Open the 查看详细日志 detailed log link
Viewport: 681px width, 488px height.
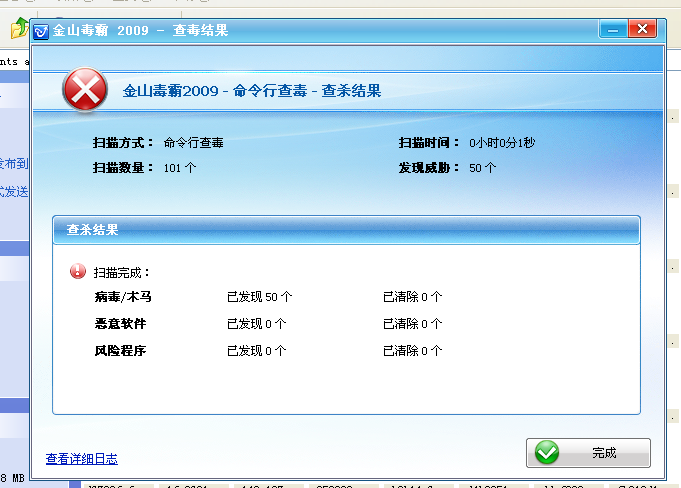point(82,459)
